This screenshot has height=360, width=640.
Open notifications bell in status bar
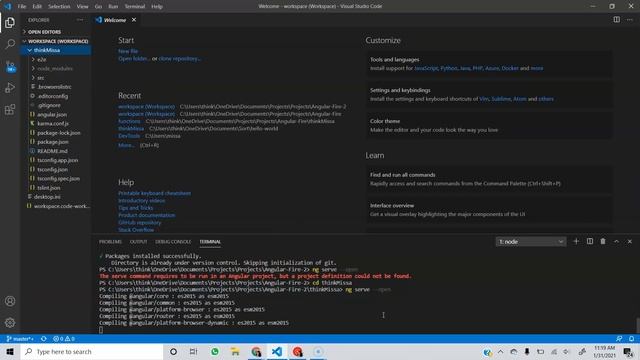[631, 339]
